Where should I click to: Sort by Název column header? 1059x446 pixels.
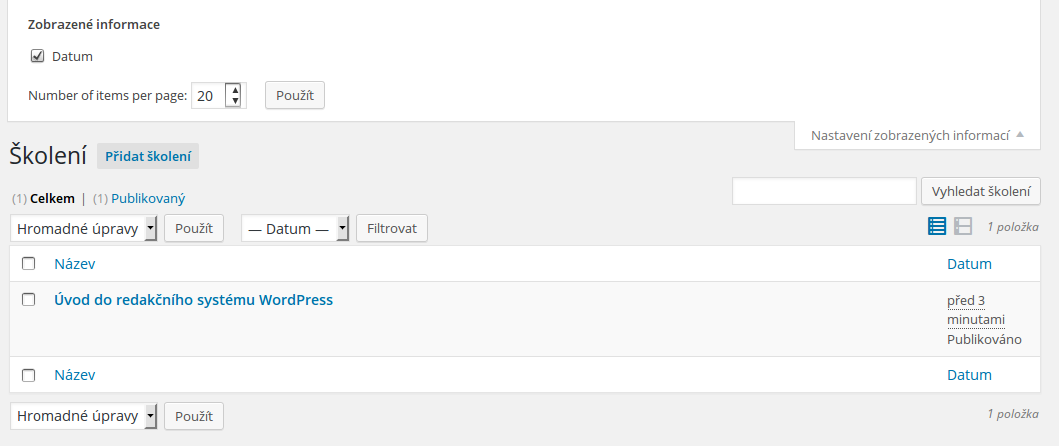click(x=74, y=264)
